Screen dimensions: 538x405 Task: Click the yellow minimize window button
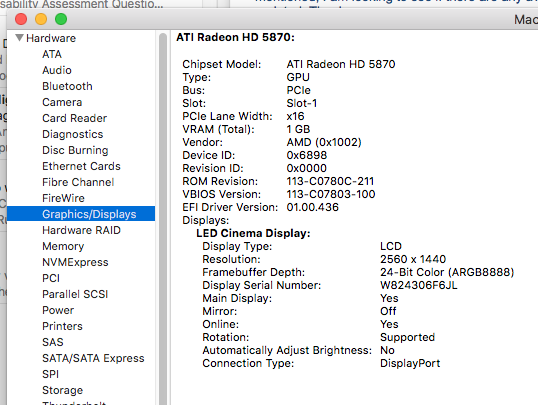41,19
